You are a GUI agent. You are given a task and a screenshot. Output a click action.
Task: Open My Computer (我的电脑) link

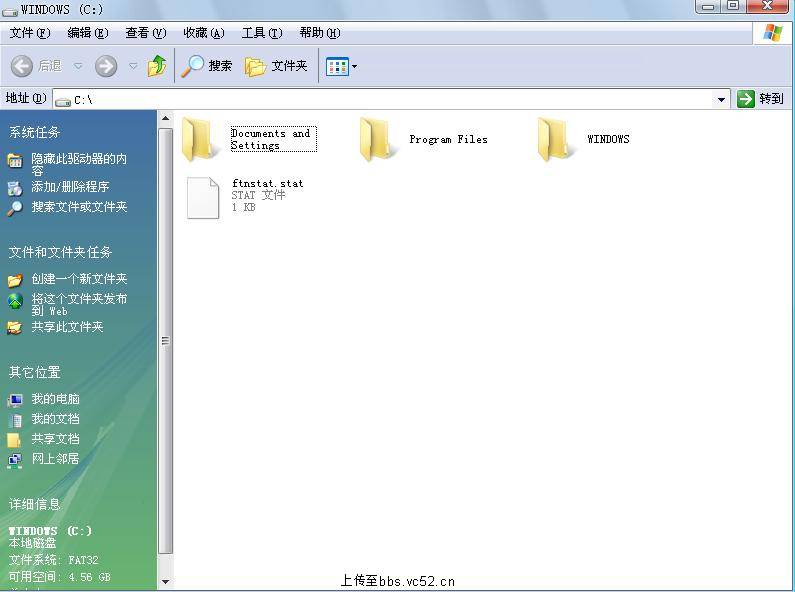pos(55,399)
